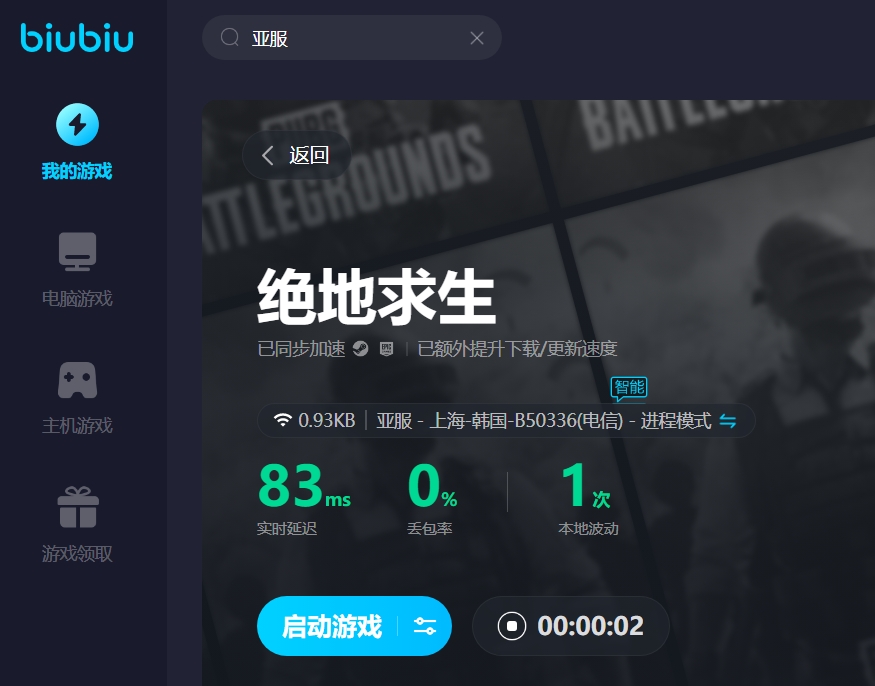Image resolution: width=875 pixels, height=686 pixels.
Task: Stop acceleration with the stop button
Action: pos(512,626)
